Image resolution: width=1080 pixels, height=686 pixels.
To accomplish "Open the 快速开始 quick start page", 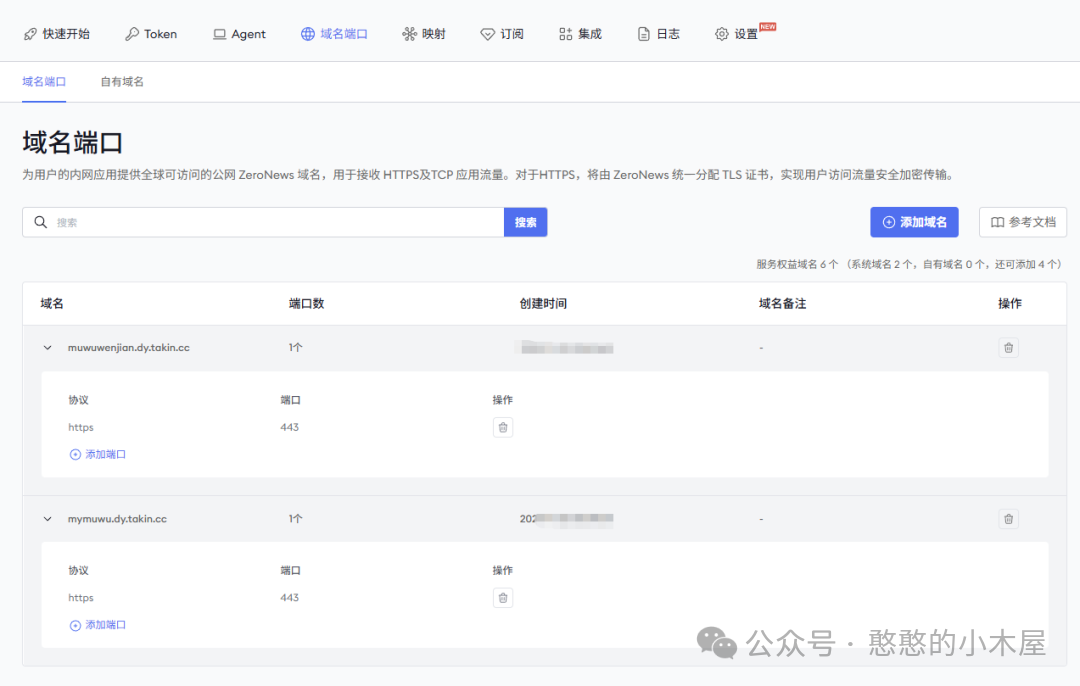I will pyautogui.click(x=56, y=34).
